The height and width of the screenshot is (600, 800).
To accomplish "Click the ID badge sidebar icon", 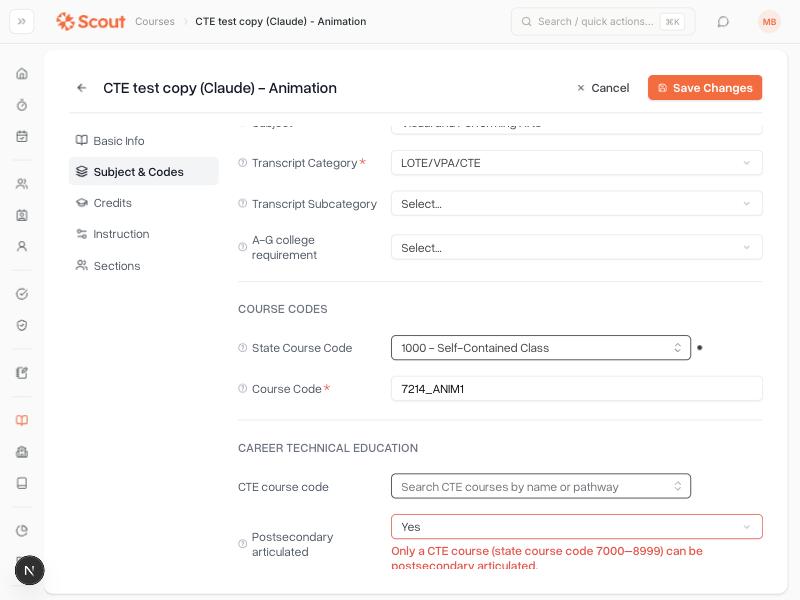I will click(22, 215).
